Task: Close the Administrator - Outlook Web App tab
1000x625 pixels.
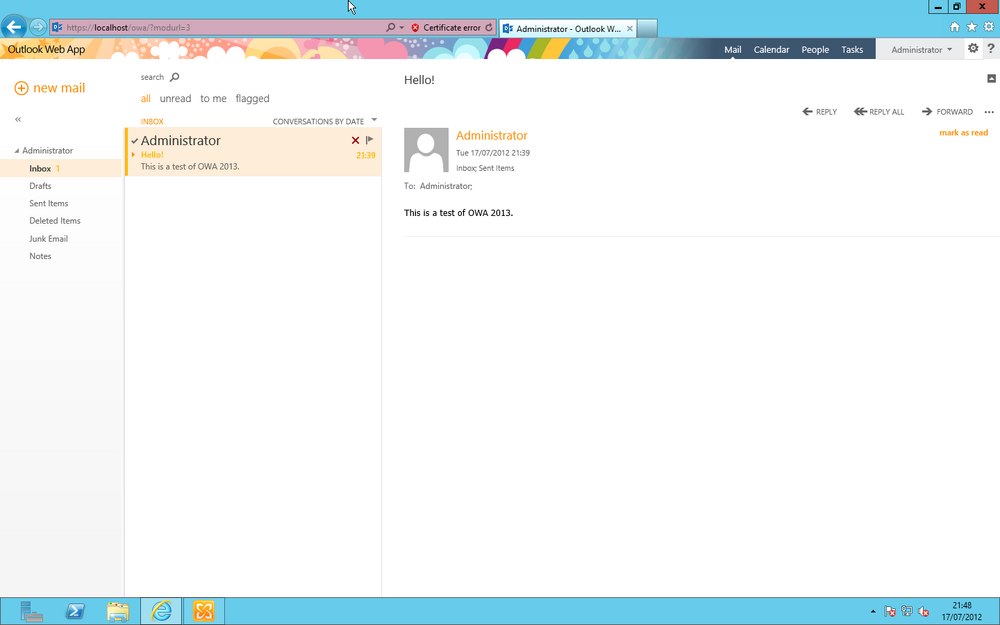Action: click(x=629, y=29)
